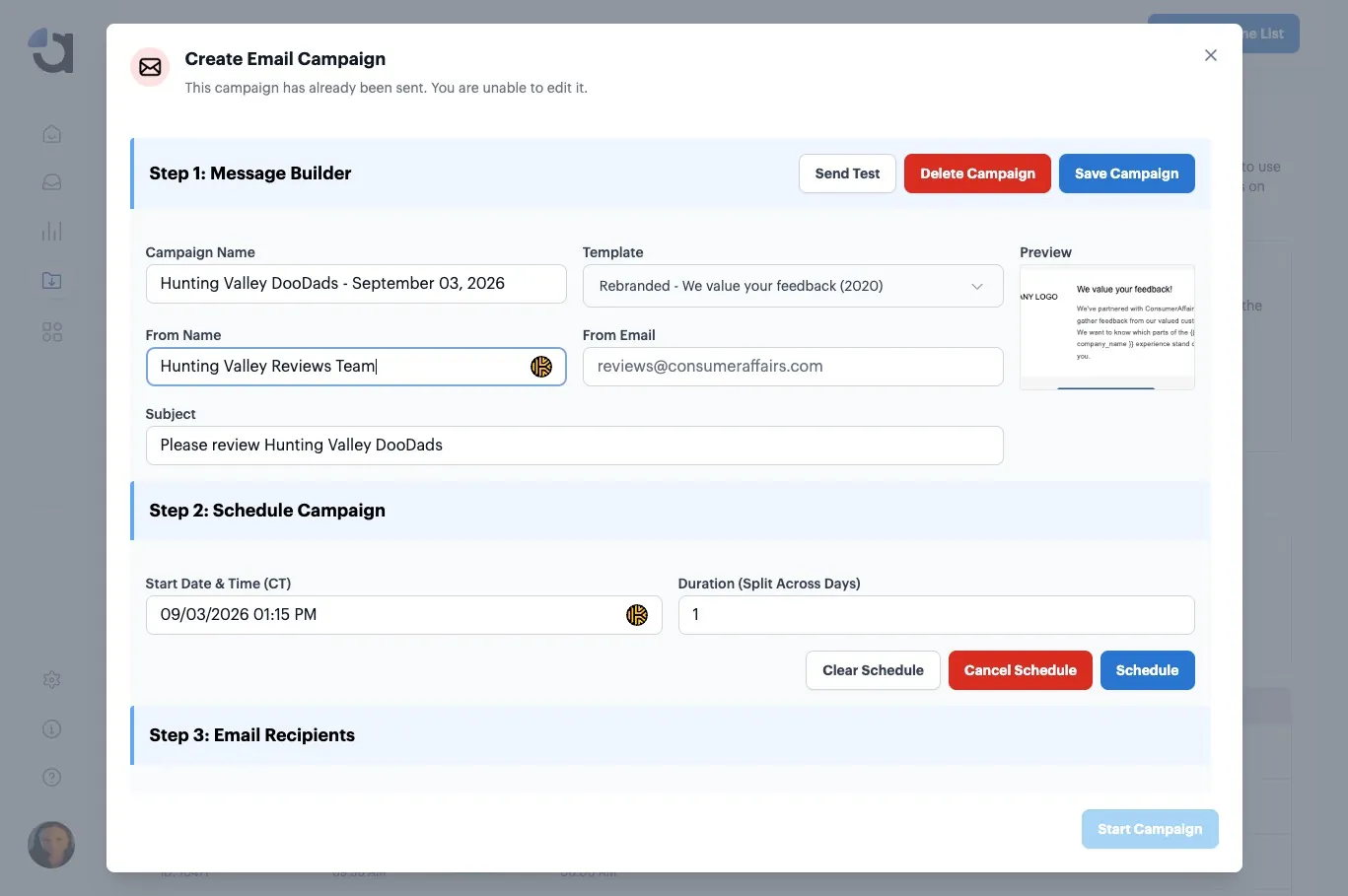Click the Clear Schedule button
Screen dimensions: 1348x896
(873, 670)
